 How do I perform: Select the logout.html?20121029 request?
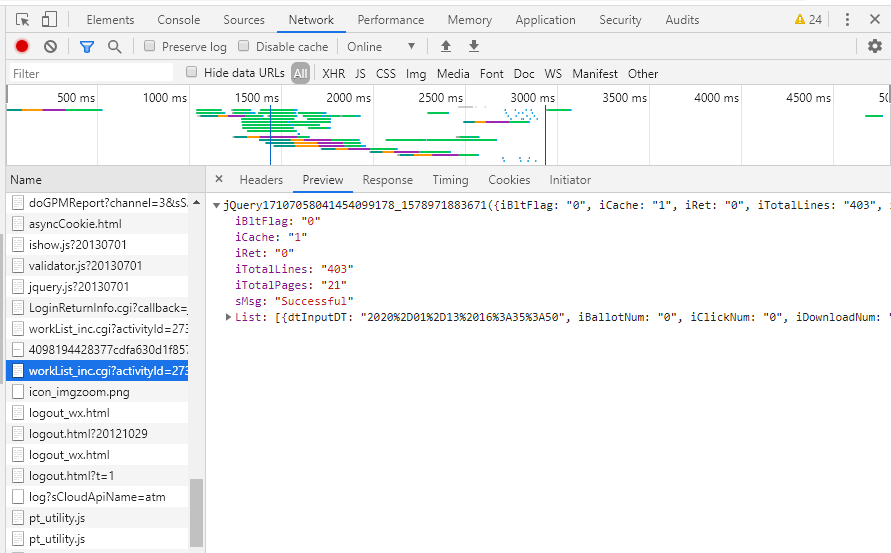click(x=97, y=434)
